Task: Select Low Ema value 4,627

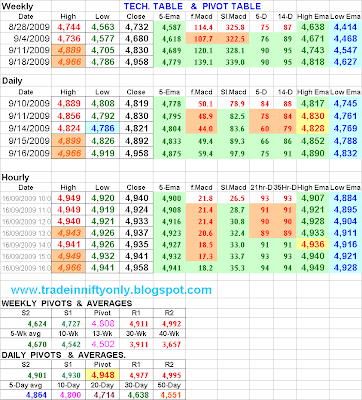Action: (345, 62)
